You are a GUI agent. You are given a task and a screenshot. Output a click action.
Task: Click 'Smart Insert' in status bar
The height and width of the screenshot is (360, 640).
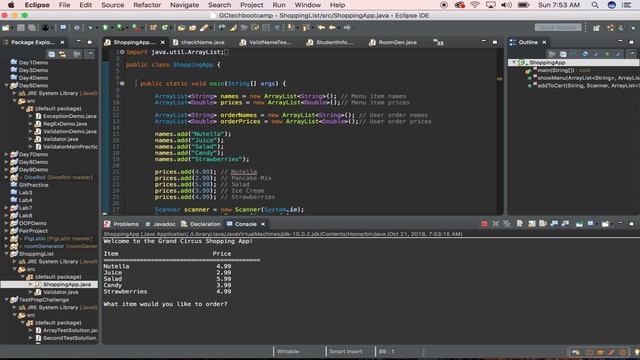click(346, 351)
